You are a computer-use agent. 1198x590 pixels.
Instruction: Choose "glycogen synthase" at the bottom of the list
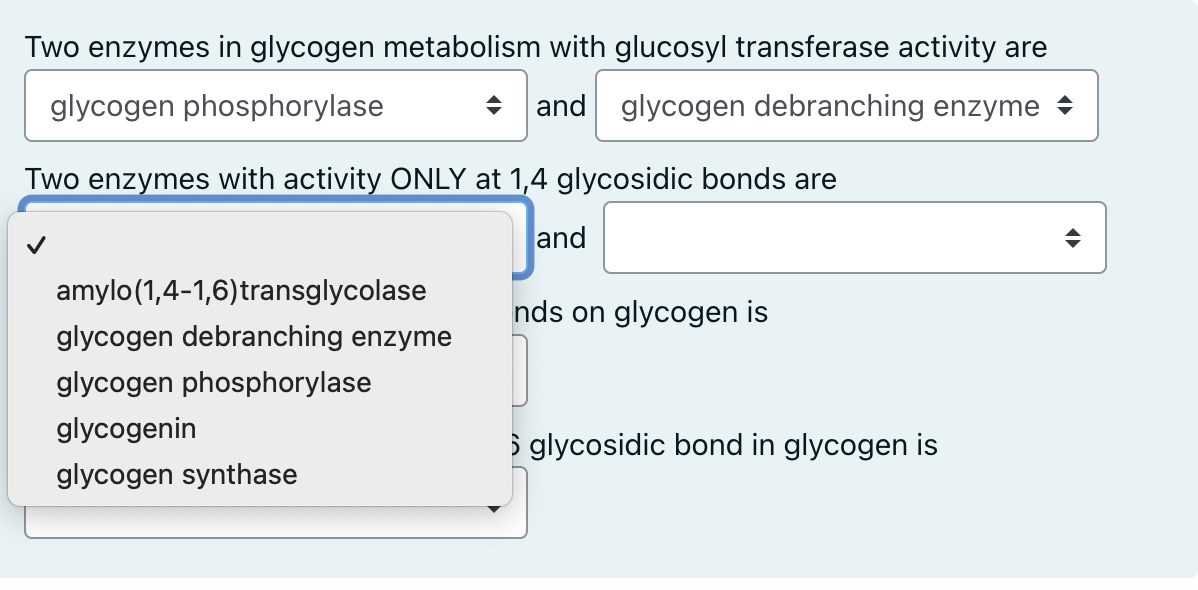pyautogui.click(x=176, y=474)
